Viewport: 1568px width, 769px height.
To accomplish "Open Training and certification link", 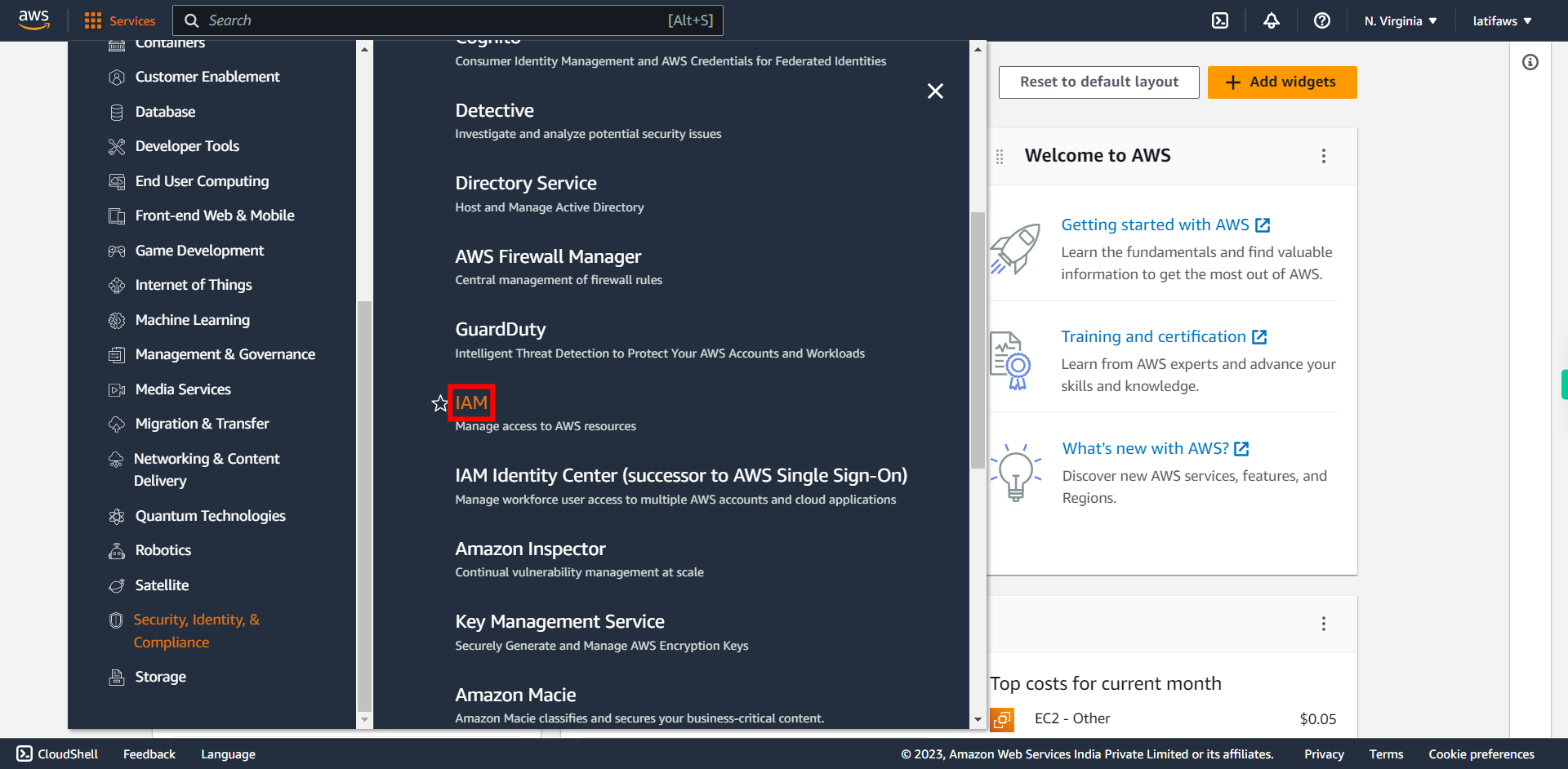I will tap(1164, 336).
